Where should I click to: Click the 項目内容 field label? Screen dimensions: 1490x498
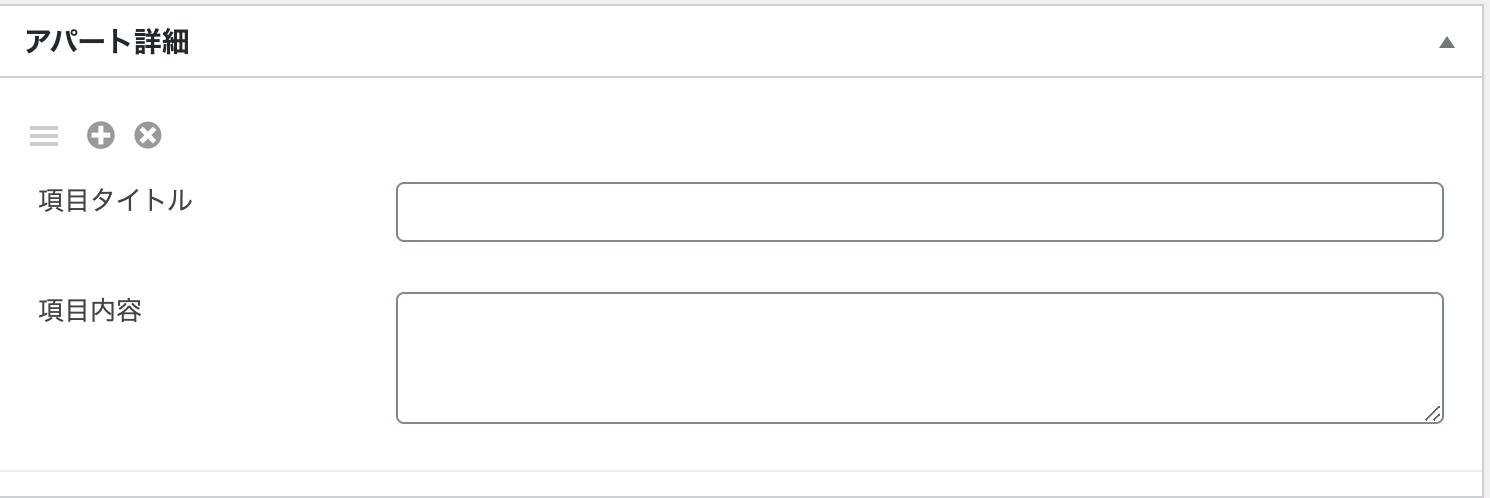click(x=90, y=311)
